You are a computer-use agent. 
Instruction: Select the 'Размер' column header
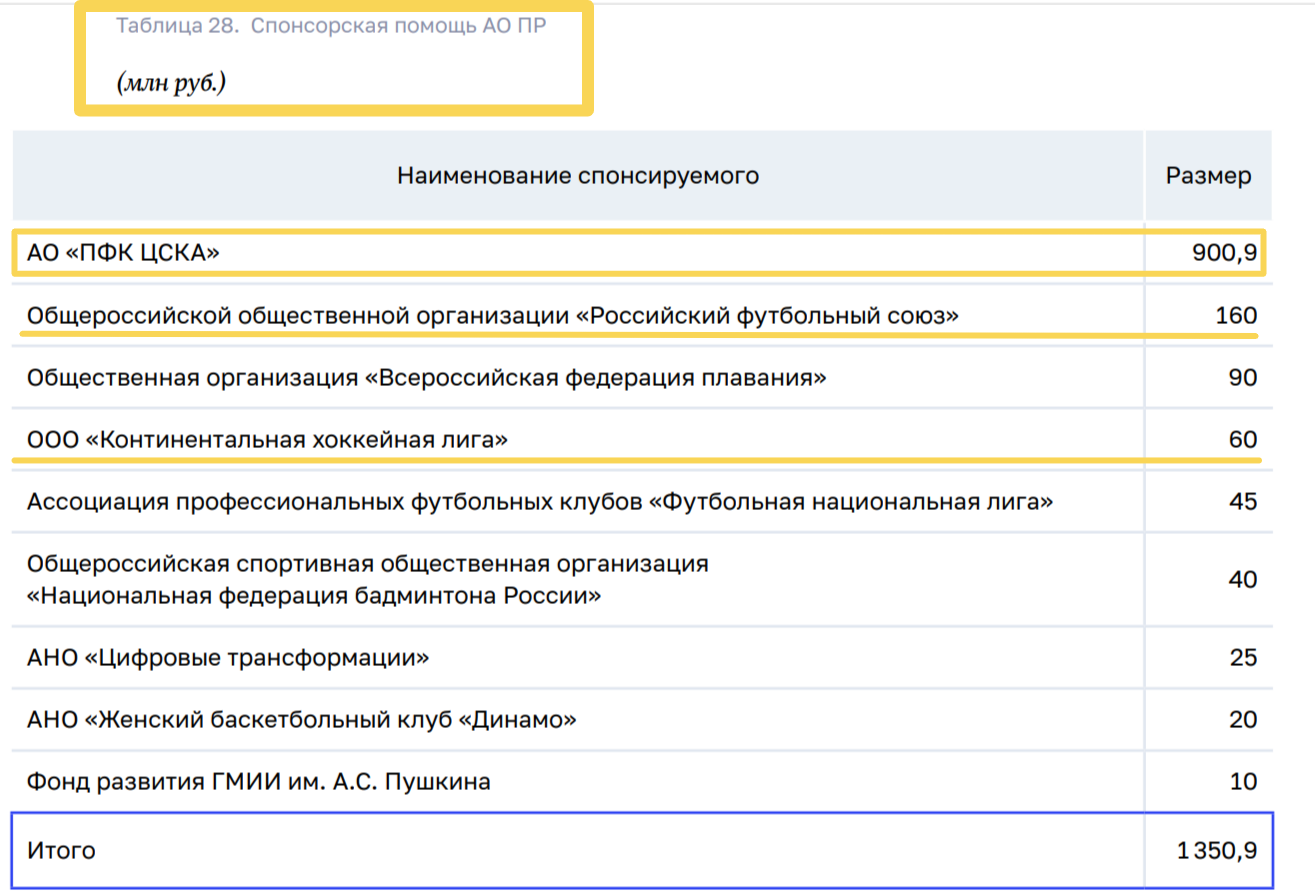(x=1208, y=176)
